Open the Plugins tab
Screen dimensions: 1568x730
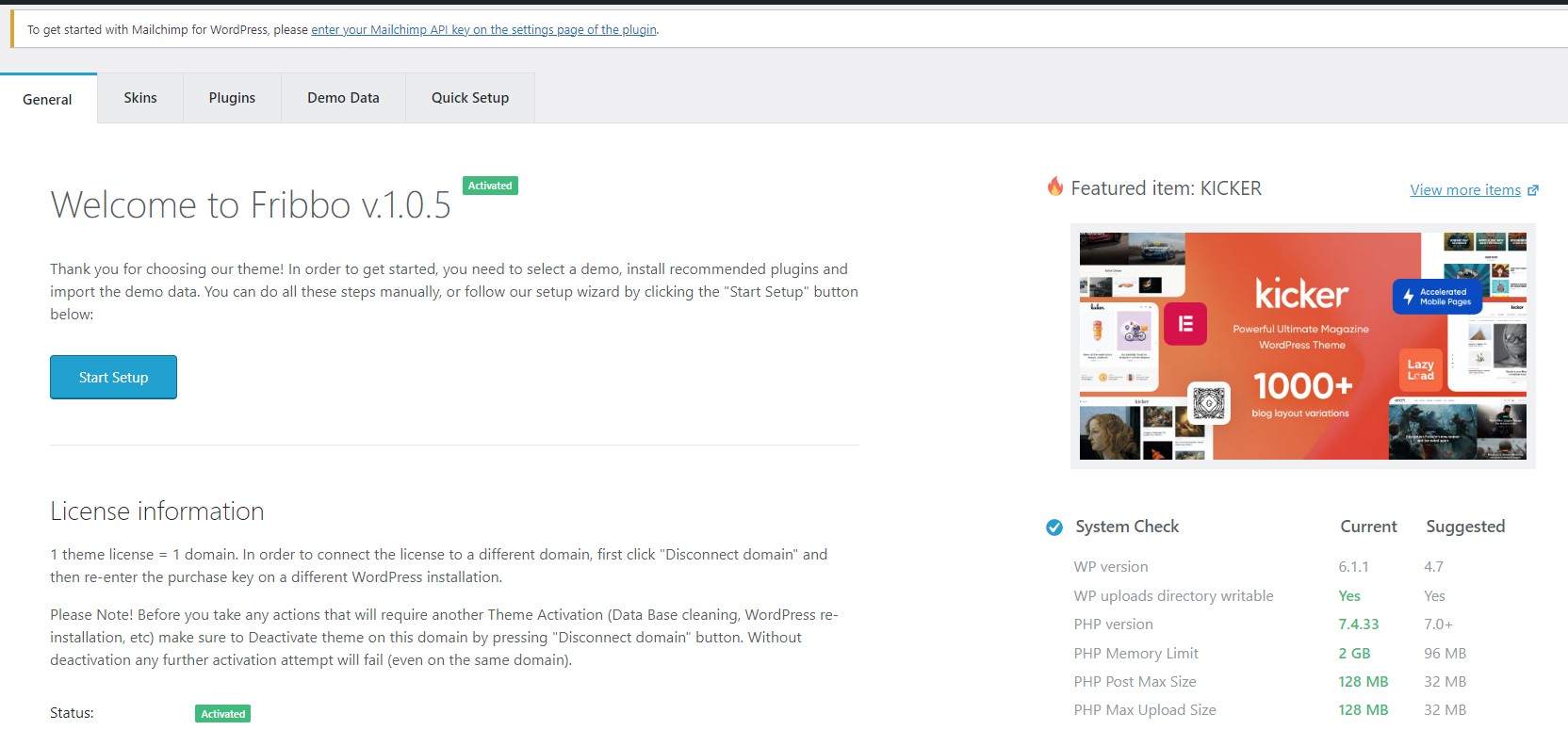[x=232, y=98]
